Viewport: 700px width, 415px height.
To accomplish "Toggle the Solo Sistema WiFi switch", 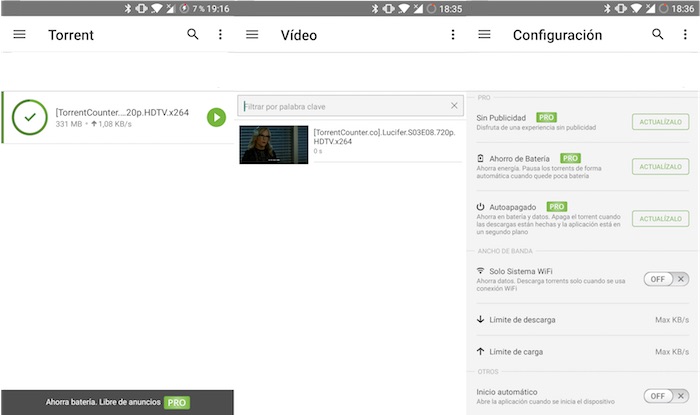I will (666, 279).
